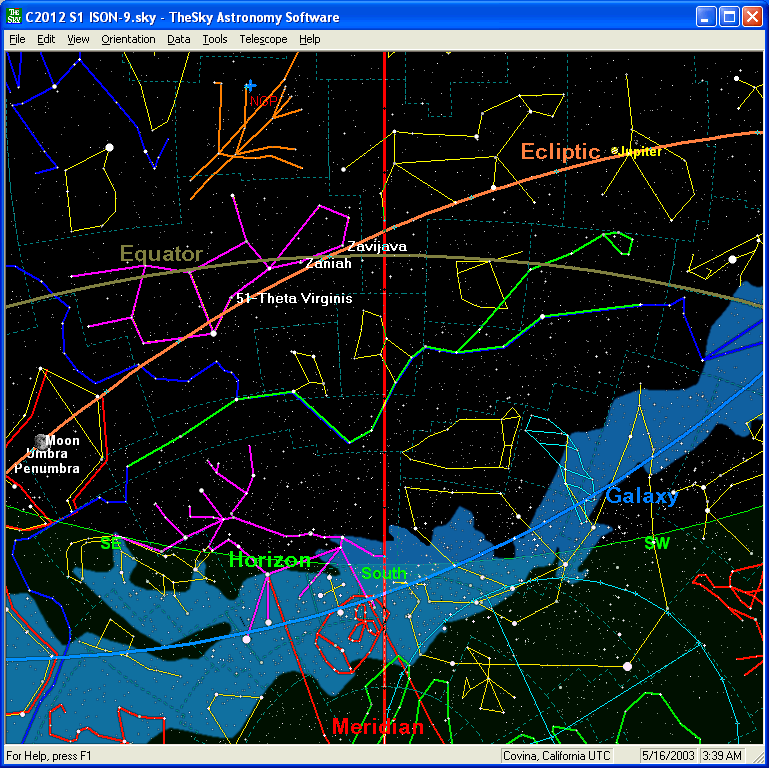
Task: Click the Moon icon on the sky chart
Action: click(41, 441)
